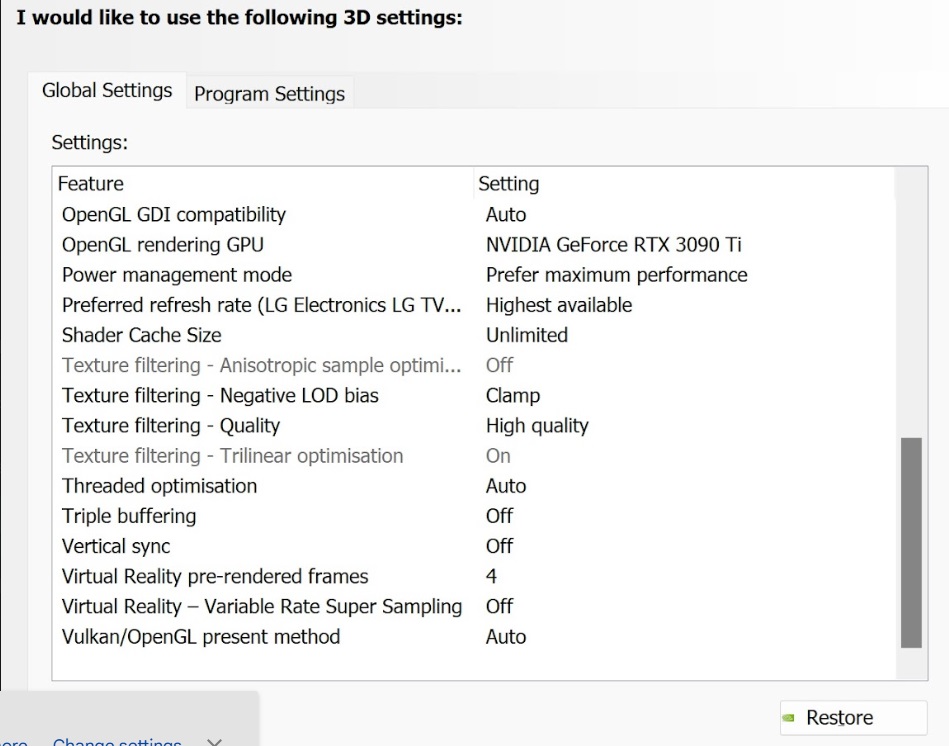Select the Threaded optimisation feature
The width and height of the screenshot is (949, 746).
(x=159, y=486)
